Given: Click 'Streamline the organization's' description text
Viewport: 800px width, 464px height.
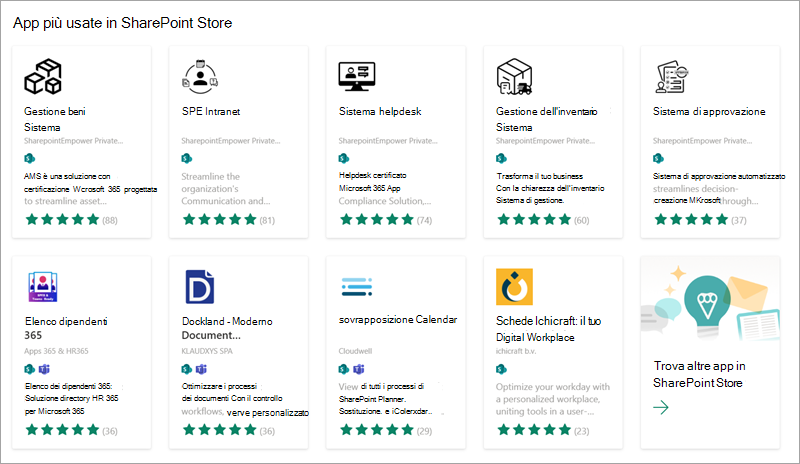Looking at the screenshot, I should coord(210,182).
